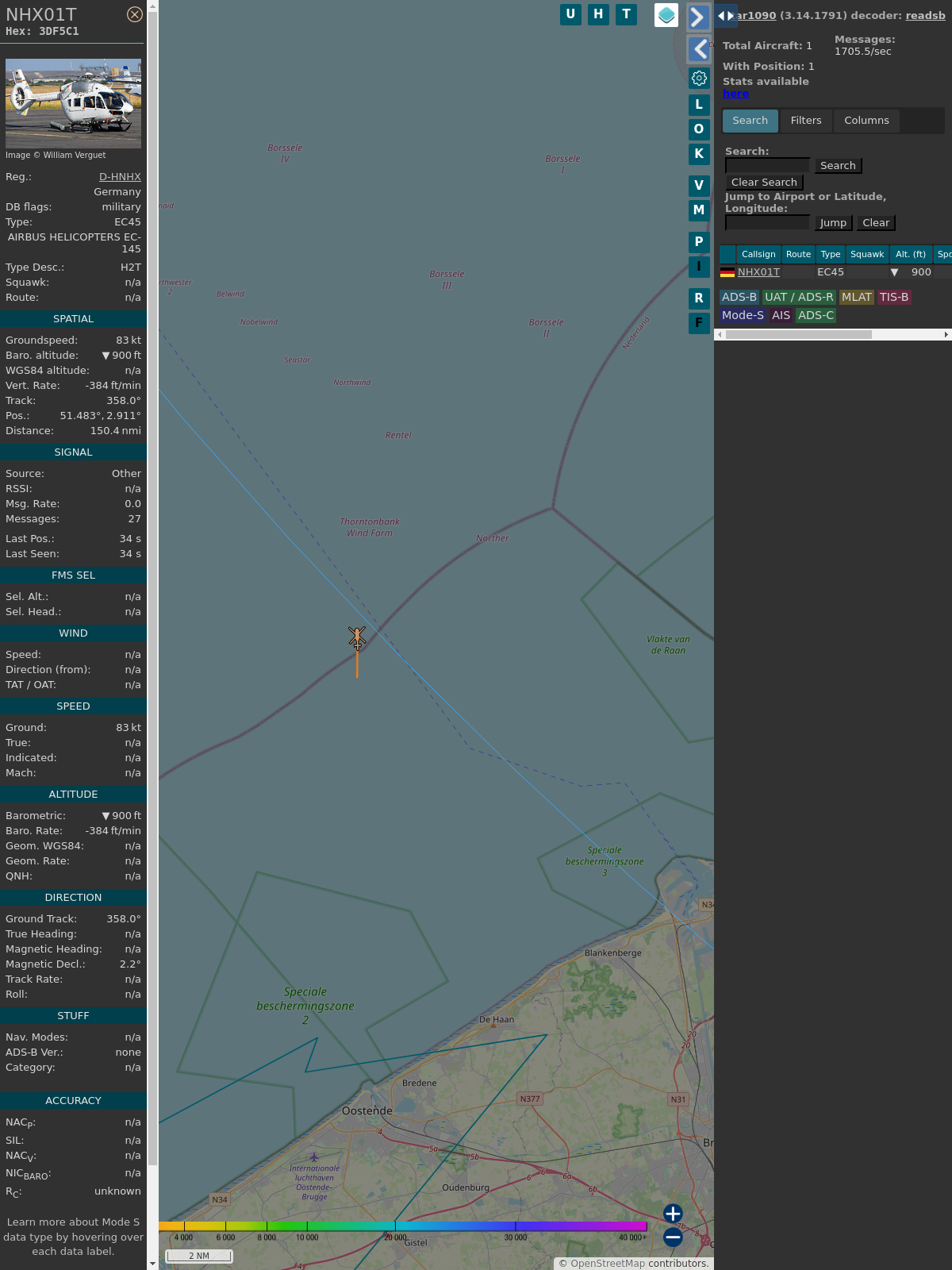Switch to the Filters tab
Screen dimensions: 952x1270
pos(806,121)
